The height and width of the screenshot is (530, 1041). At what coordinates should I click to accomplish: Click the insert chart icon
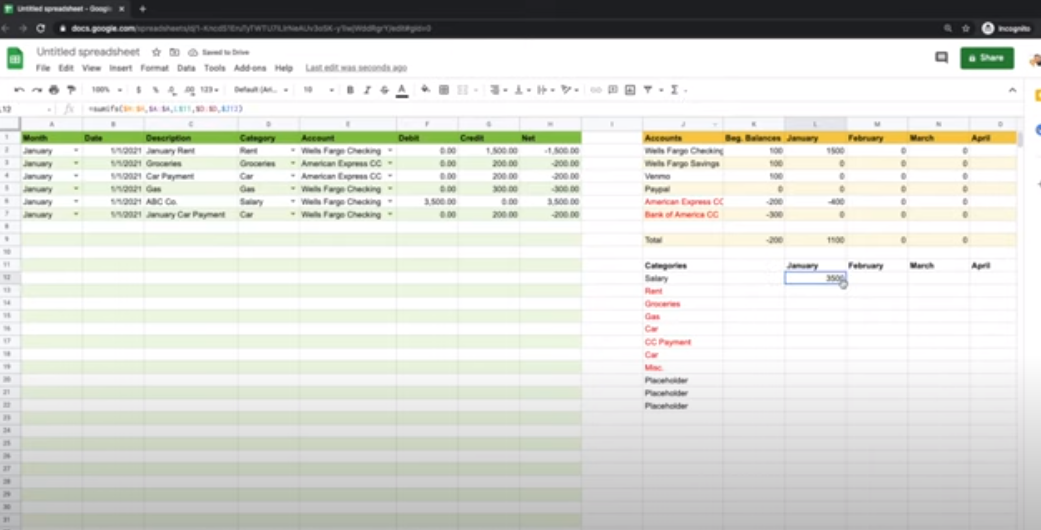630,90
